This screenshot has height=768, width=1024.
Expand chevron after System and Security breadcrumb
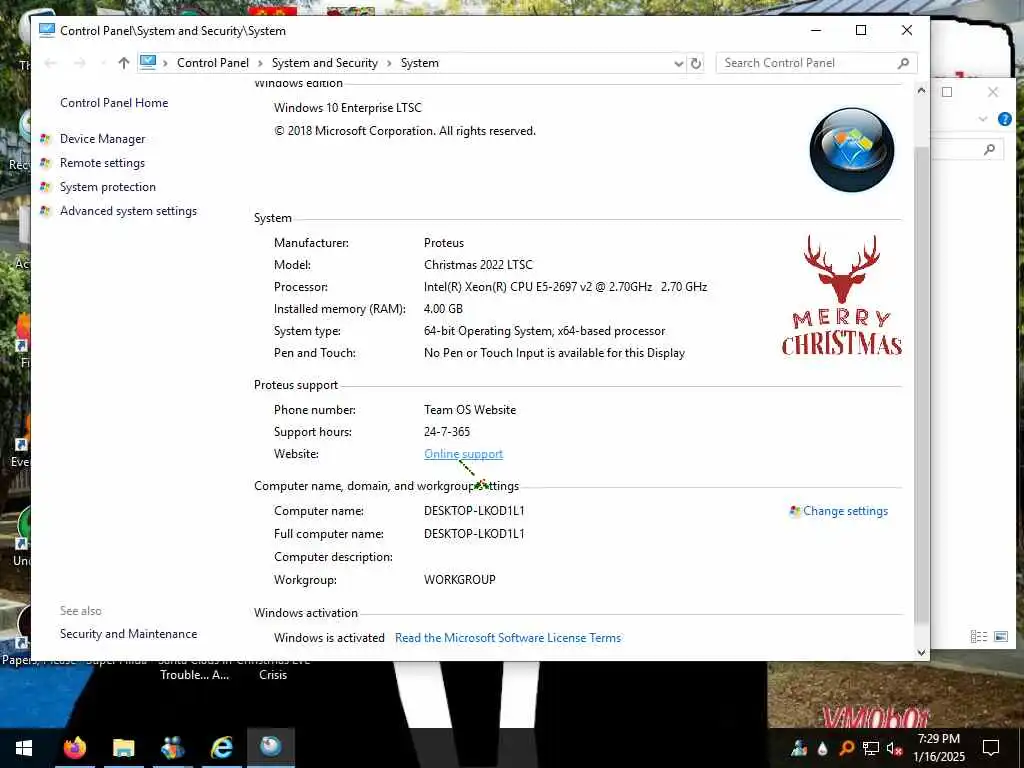[x=389, y=63]
